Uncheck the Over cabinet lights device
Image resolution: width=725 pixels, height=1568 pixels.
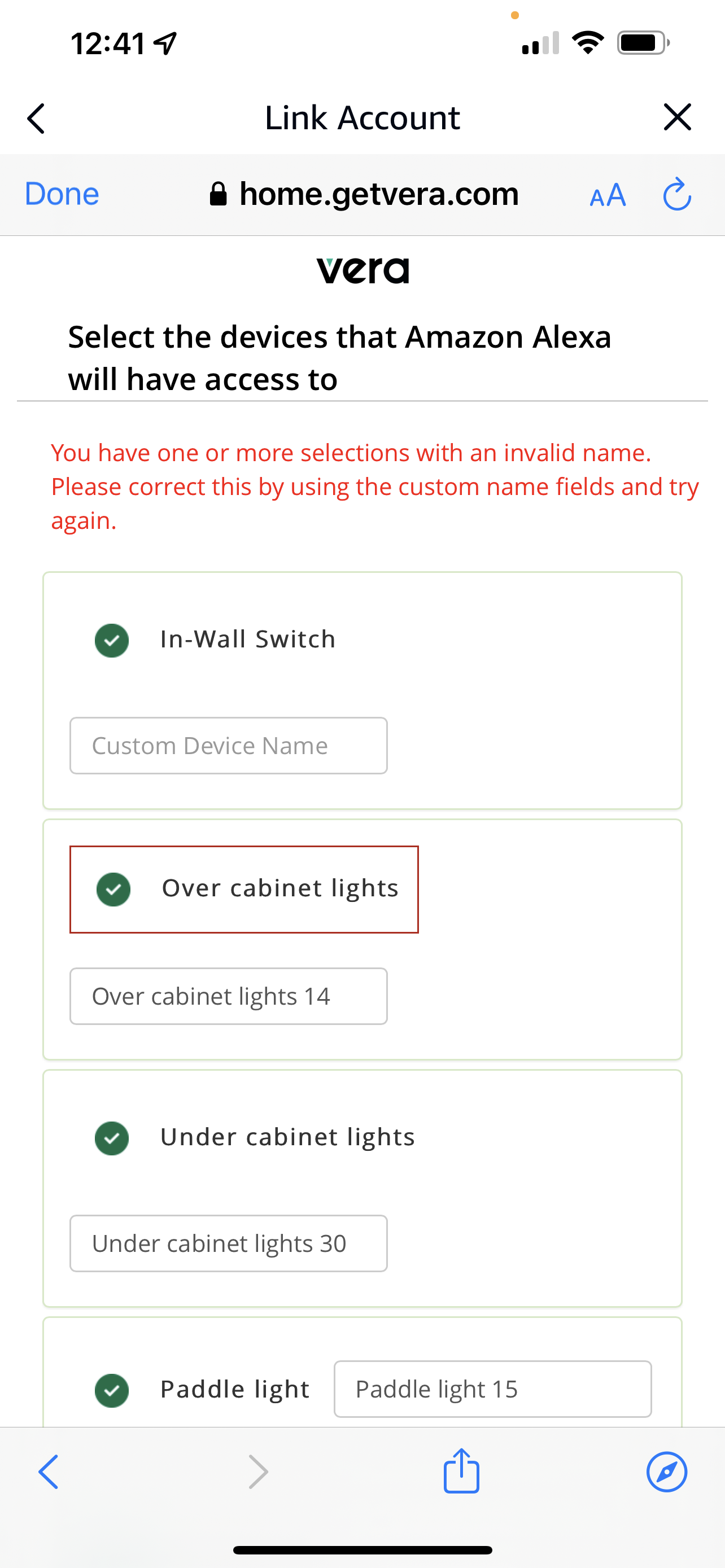[114, 890]
